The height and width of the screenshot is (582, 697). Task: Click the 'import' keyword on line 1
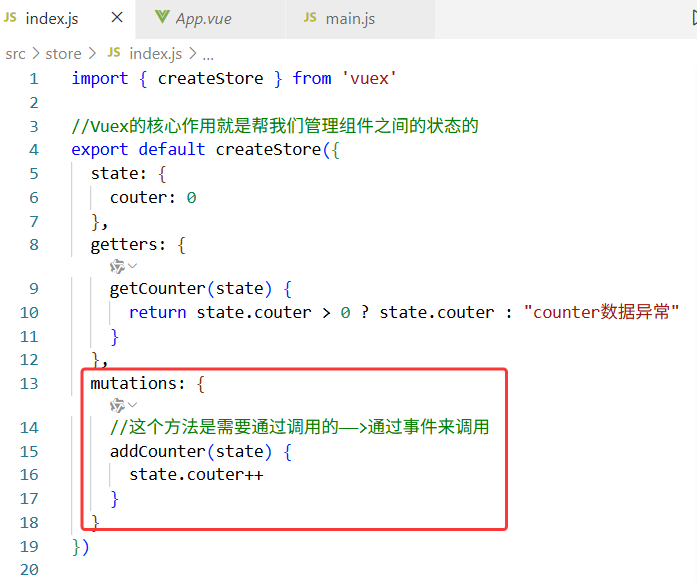click(x=100, y=79)
